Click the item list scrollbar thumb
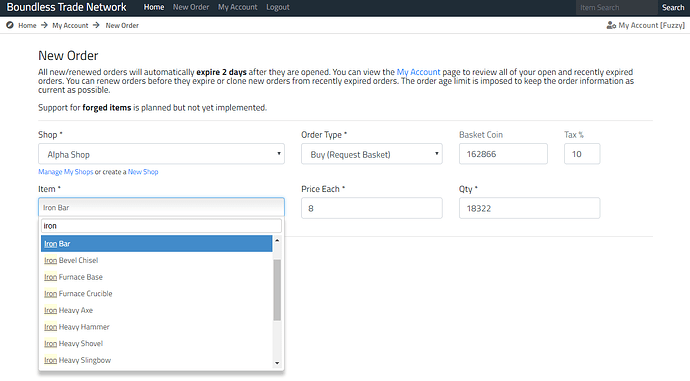Image resolution: width=690 pixels, height=381 pixels. [277, 290]
